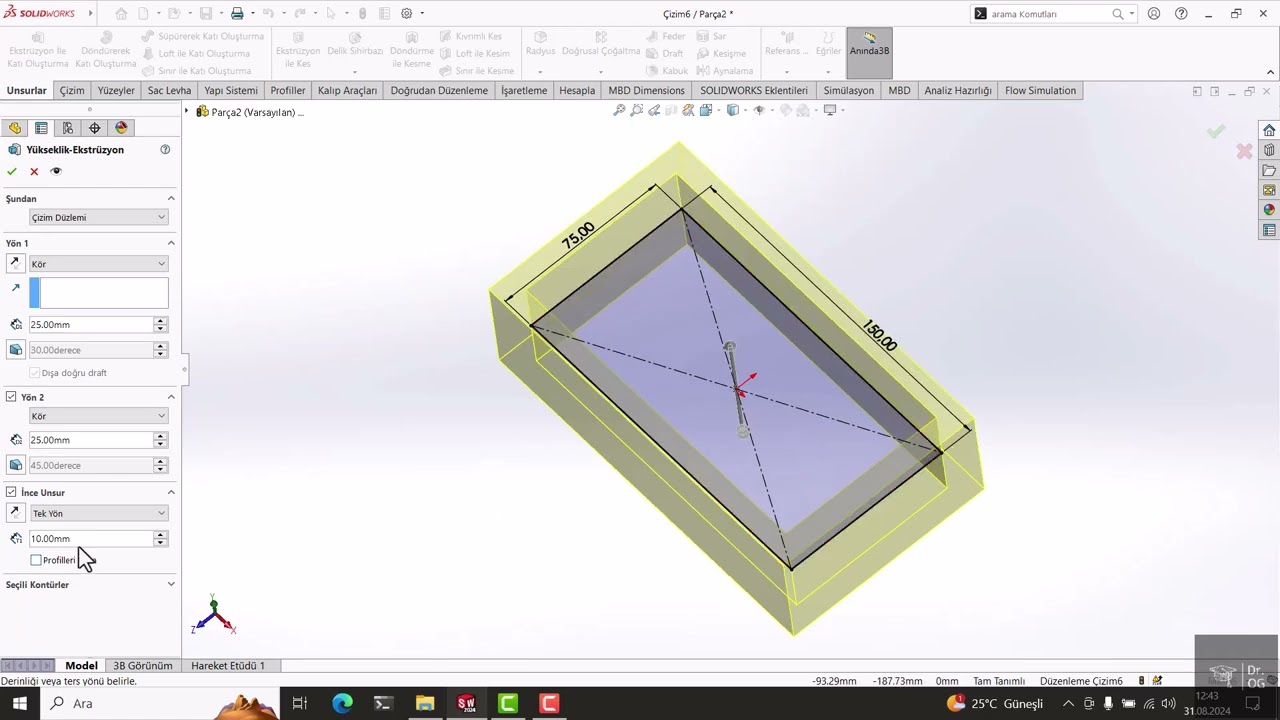Switch to the 3B Görünüm bottom tab

tap(143, 665)
